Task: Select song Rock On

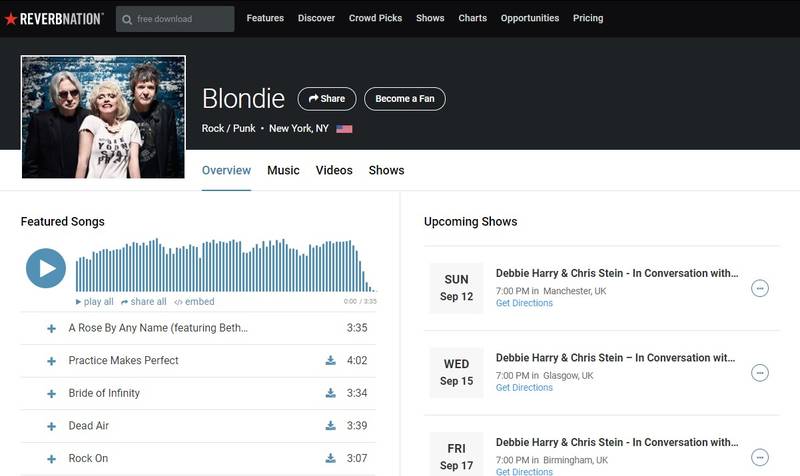Action: click(88, 458)
